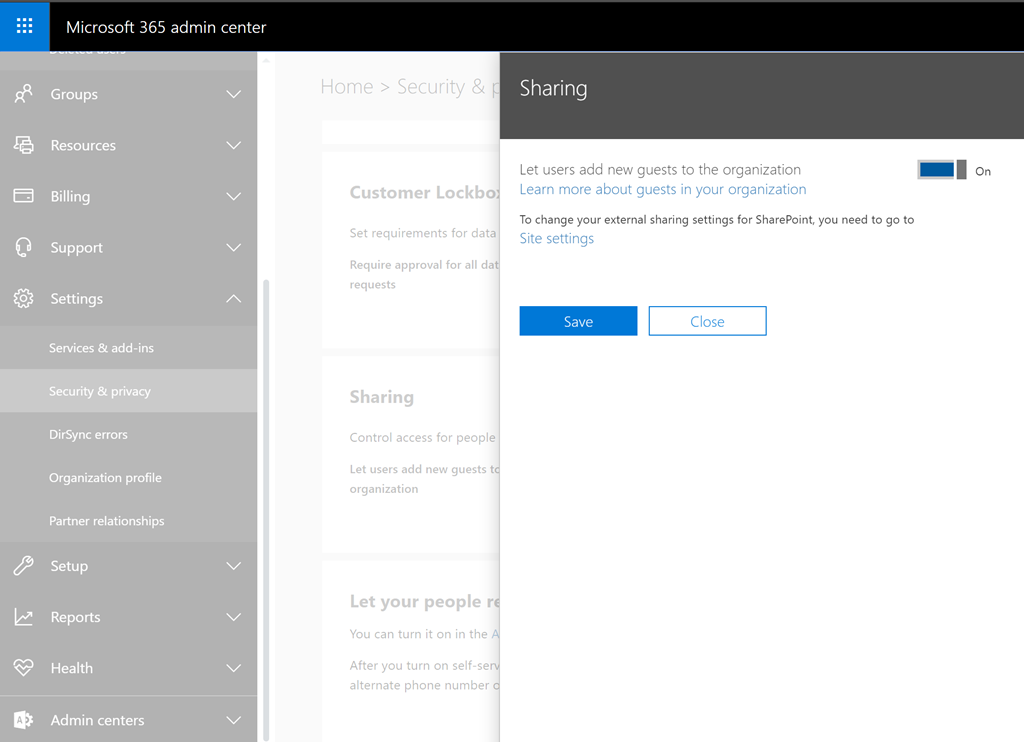The width and height of the screenshot is (1024, 742).
Task: Click the Health heart icon
Action: pos(23,668)
